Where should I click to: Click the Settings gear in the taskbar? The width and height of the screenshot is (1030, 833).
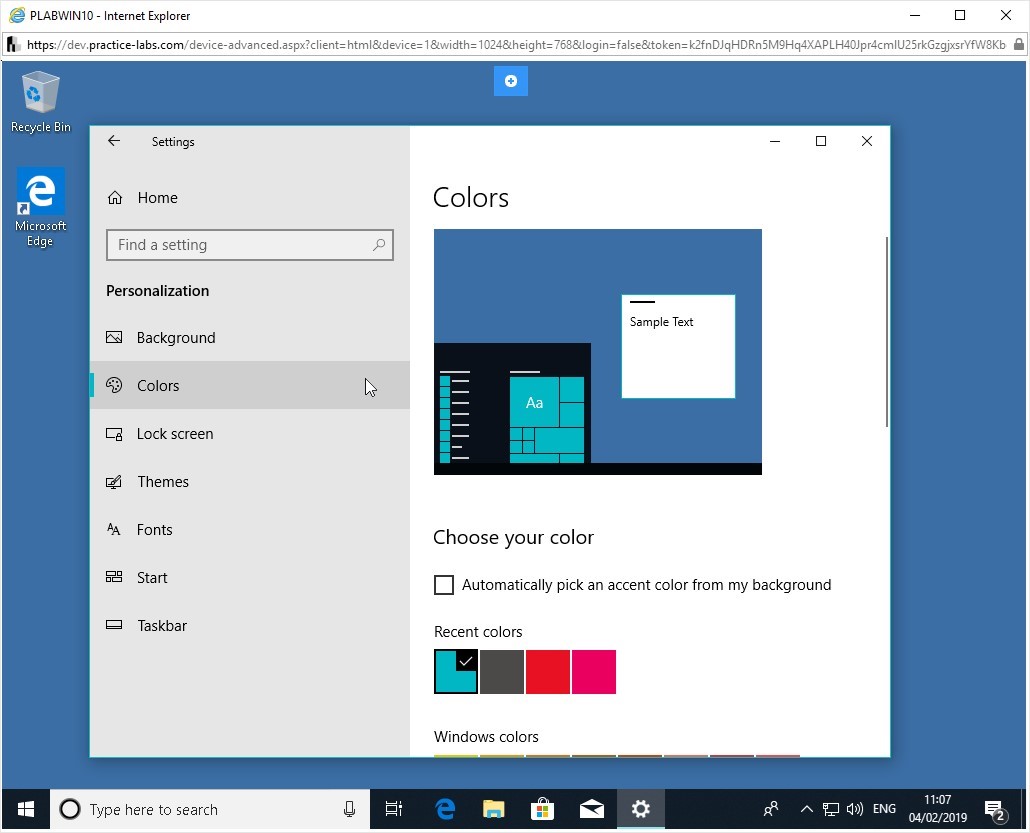pyautogui.click(x=640, y=809)
